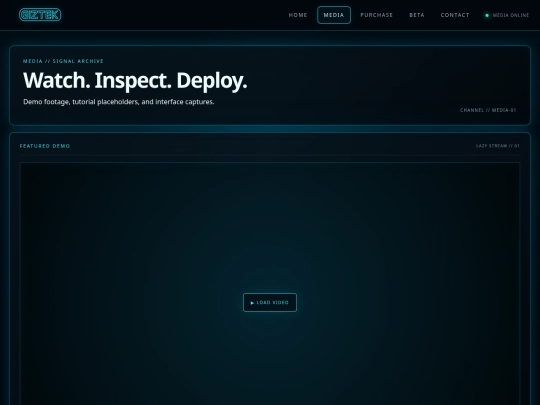Click the 'Demo footage, tutorial placeholders' subtitle
This screenshot has width=540, height=405.
(118, 102)
